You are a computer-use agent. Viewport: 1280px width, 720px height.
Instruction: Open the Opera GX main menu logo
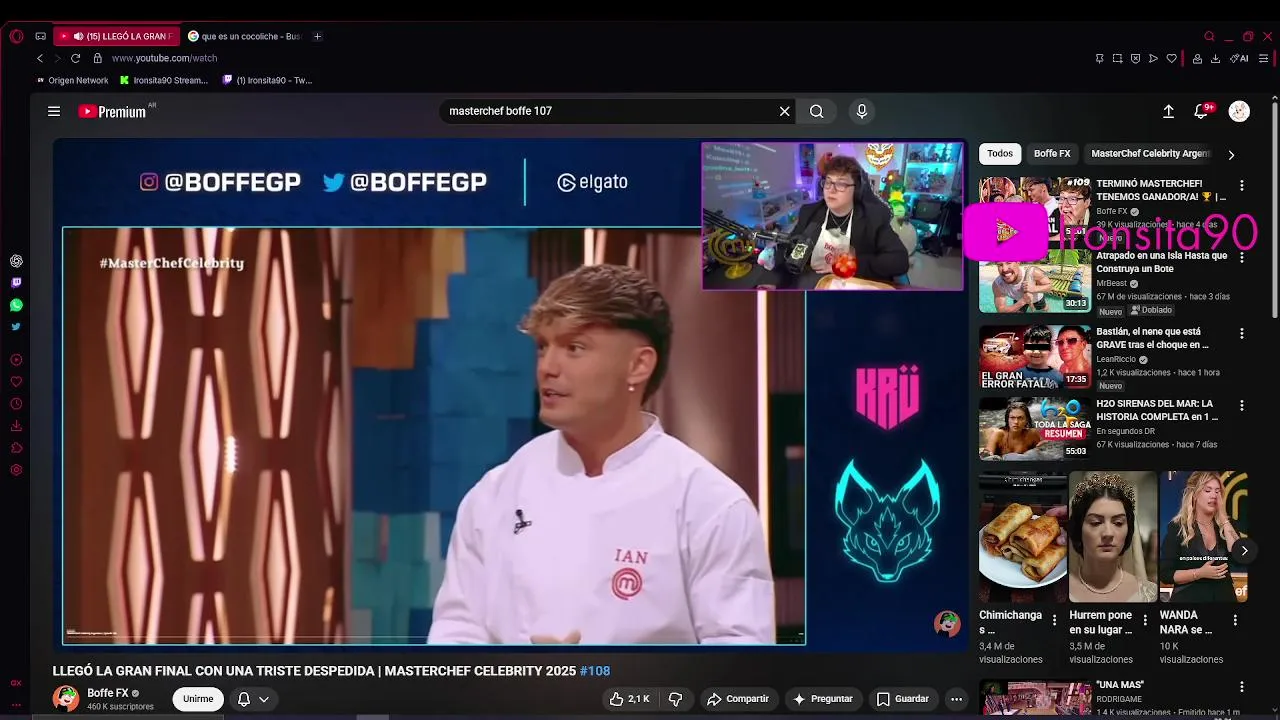[16, 36]
